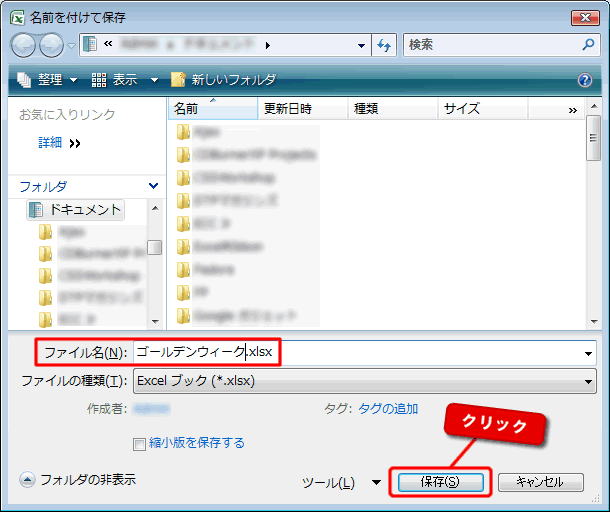Click the Back navigation arrow button
610x512 pixels.
pos(23,45)
